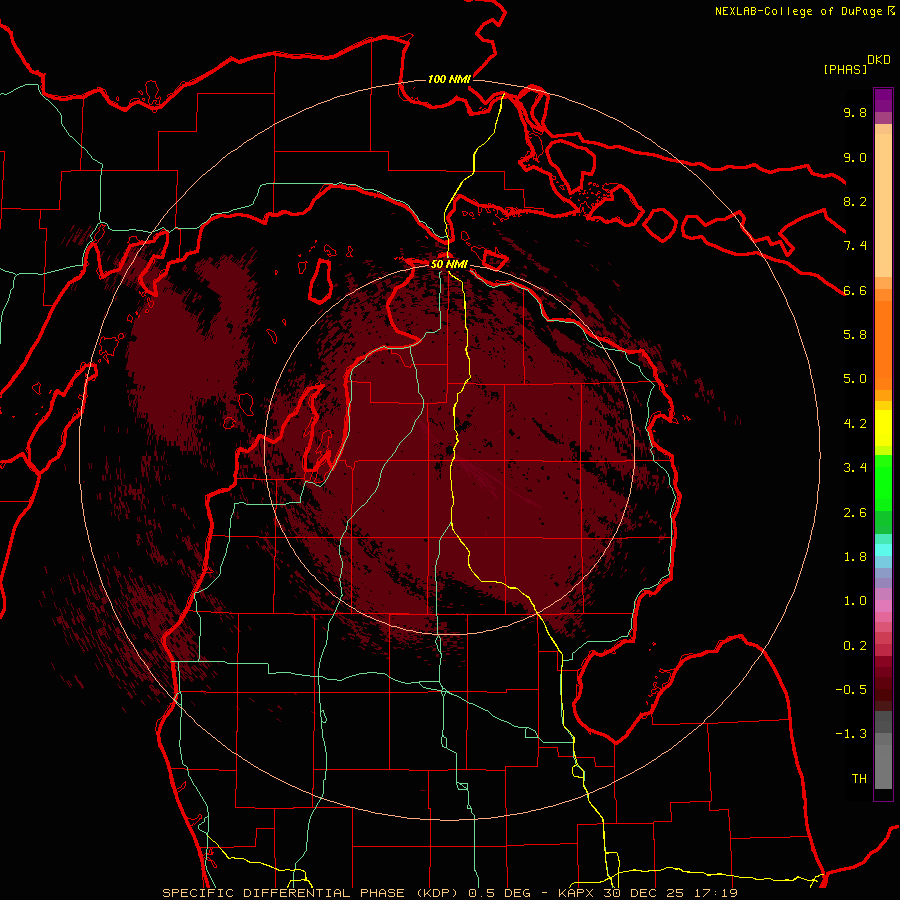Click the 8.2 legend value
This screenshot has height=900, width=900.
(x=855, y=201)
